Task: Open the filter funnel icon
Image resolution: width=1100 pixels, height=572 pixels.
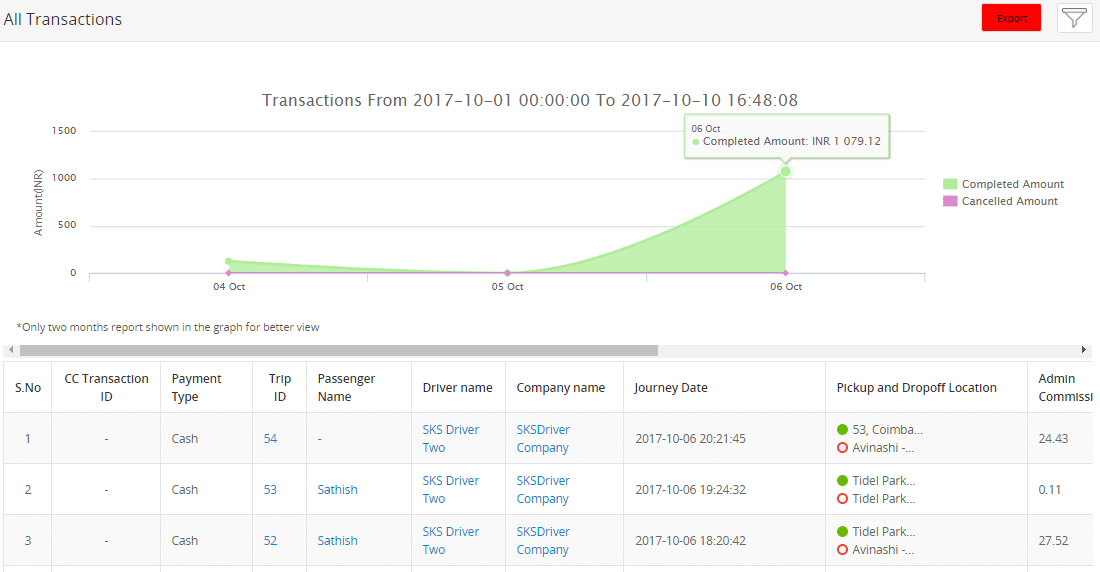Action: 1074,18
